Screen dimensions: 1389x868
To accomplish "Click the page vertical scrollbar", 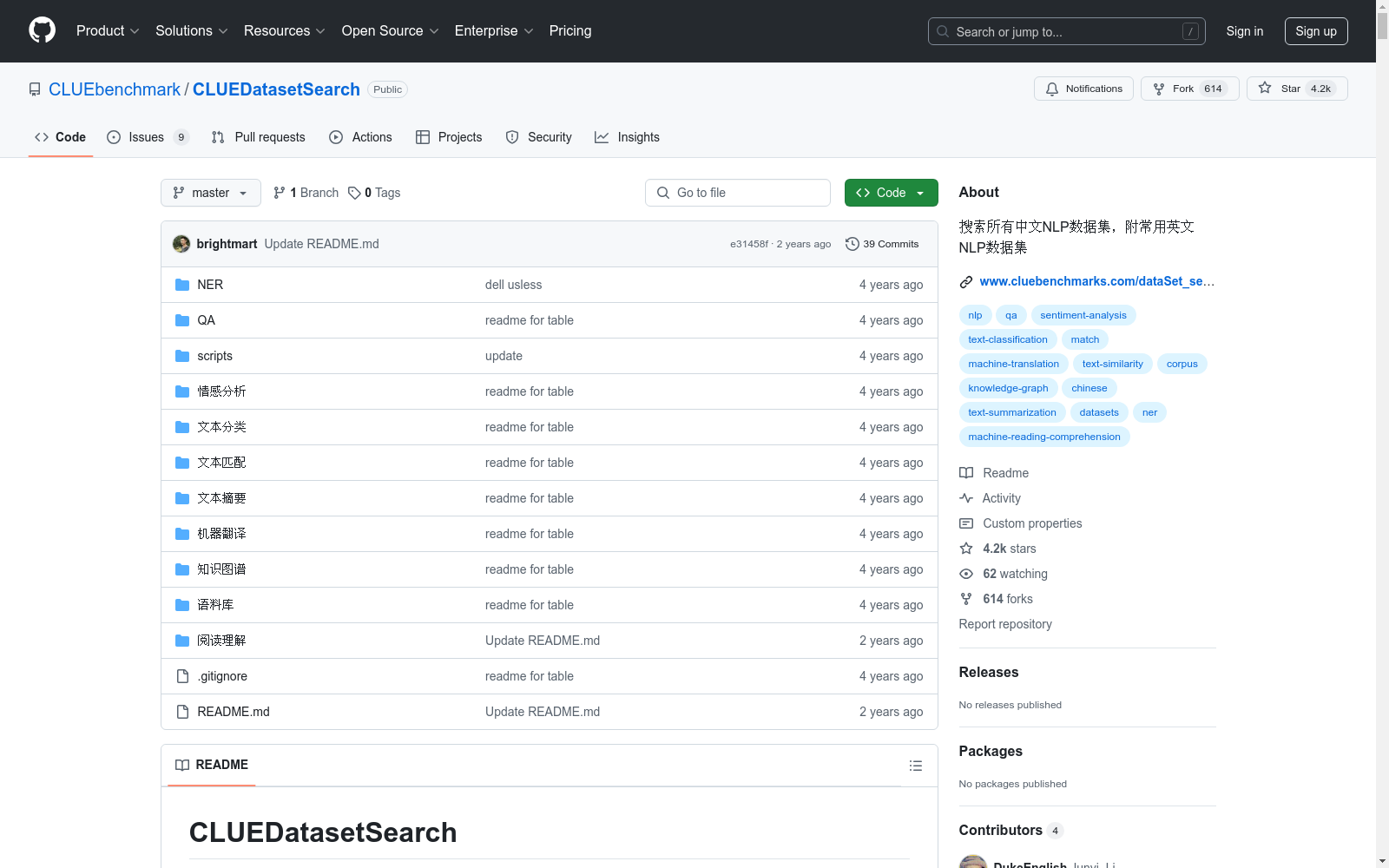I will coord(1382,434).
